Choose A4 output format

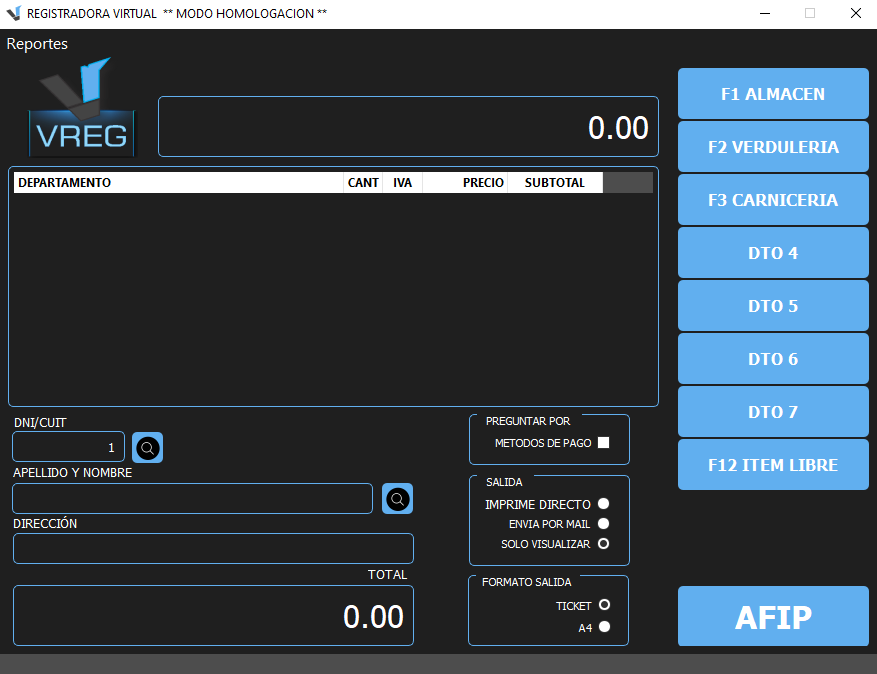point(604,626)
